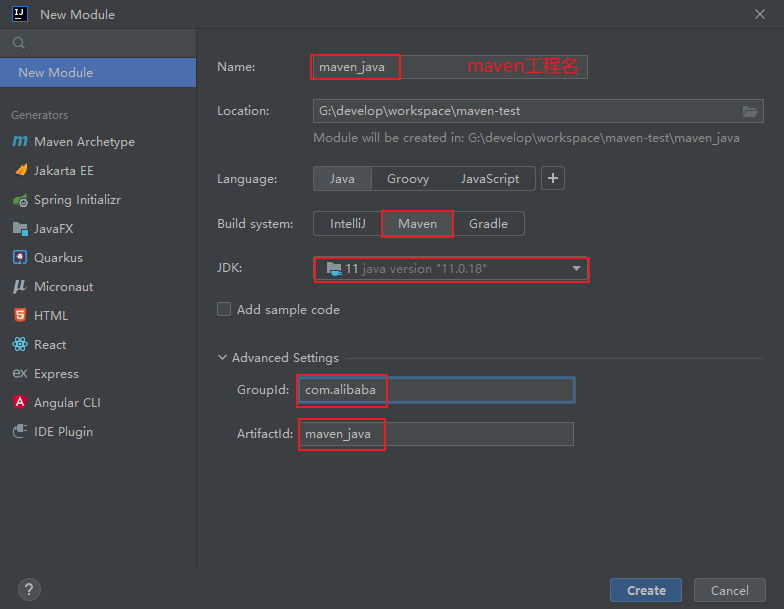Open the JDK version dropdown arrow
This screenshot has width=784, height=609.
576,268
